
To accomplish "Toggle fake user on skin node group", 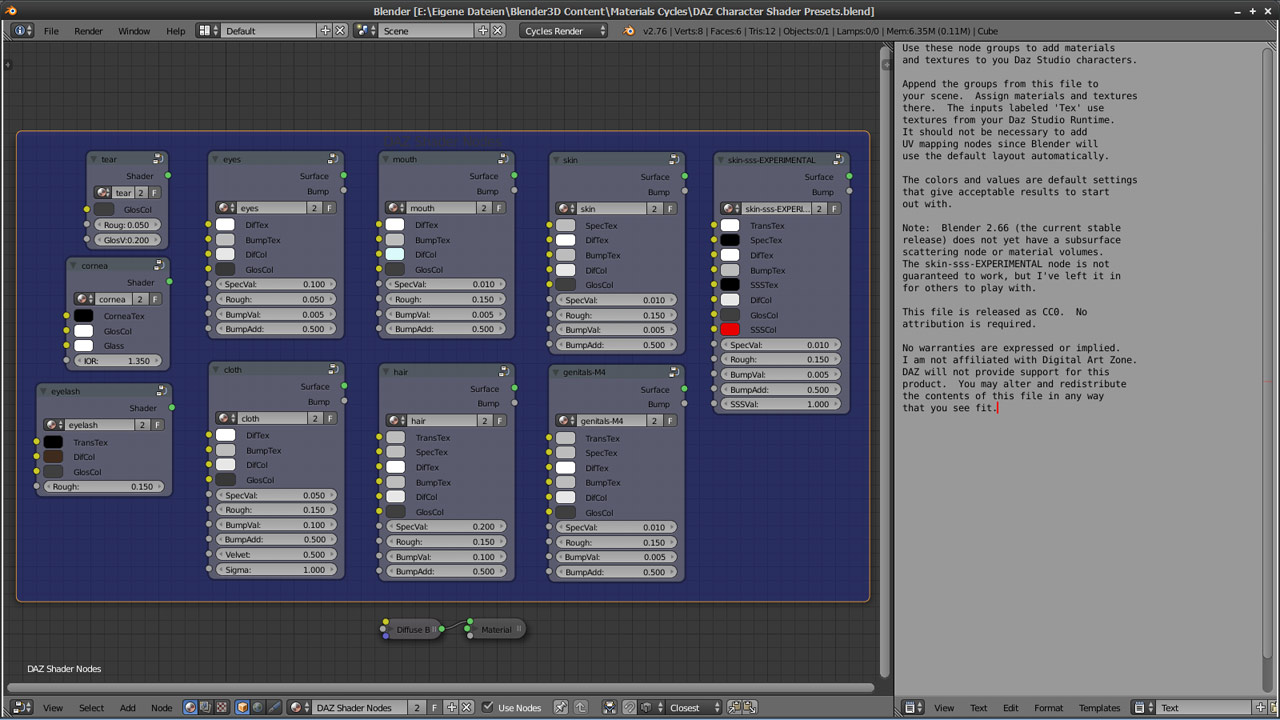I will tap(670, 208).
